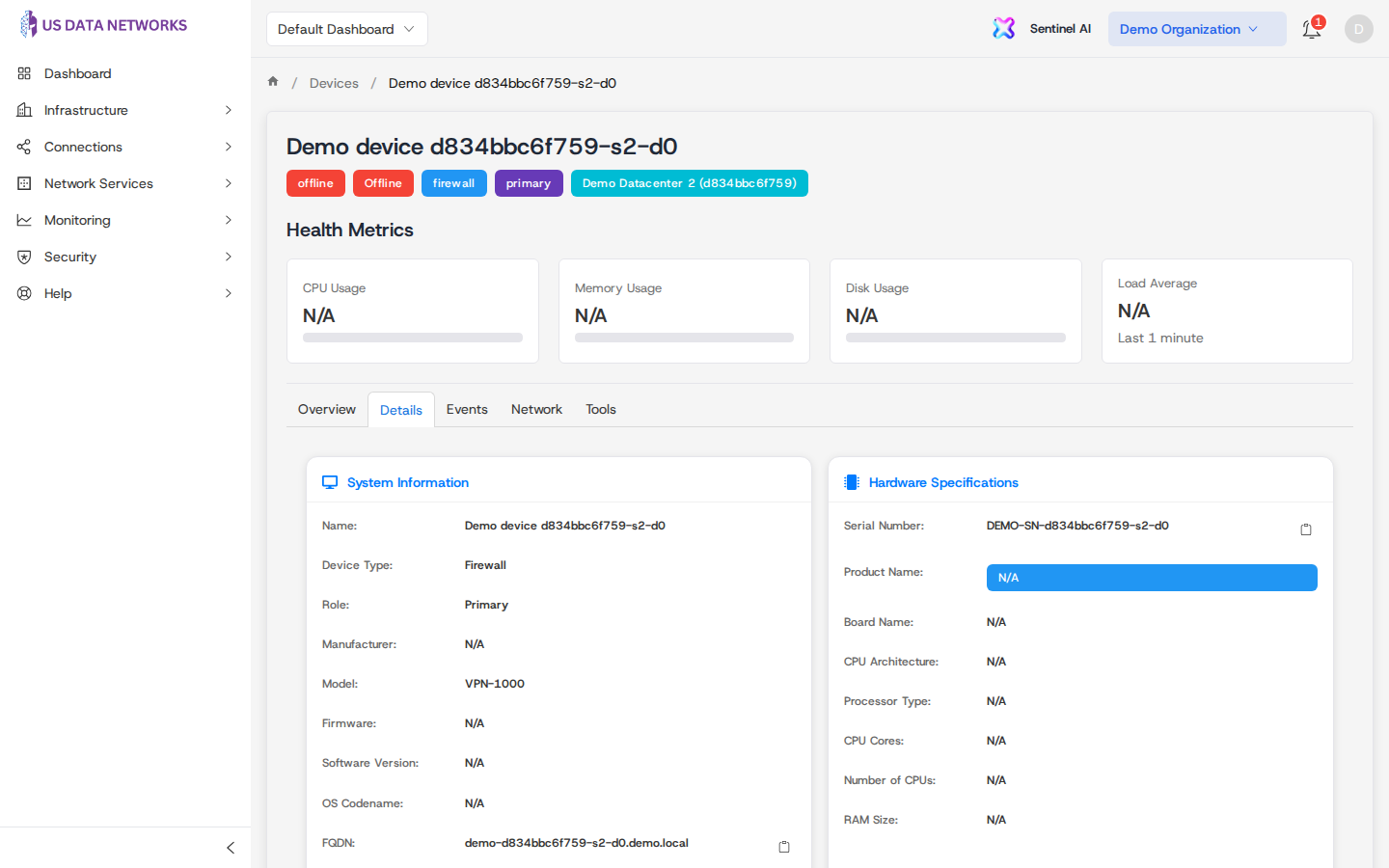Switch to the Events tab
Image resolution: width=1389 pixels, height=868 pixels.
(467, 409)
